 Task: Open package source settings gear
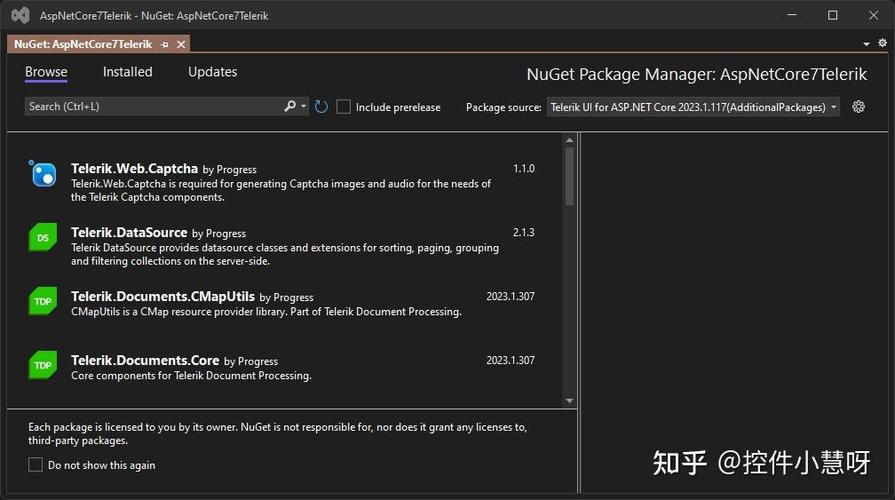coord(858,107)
